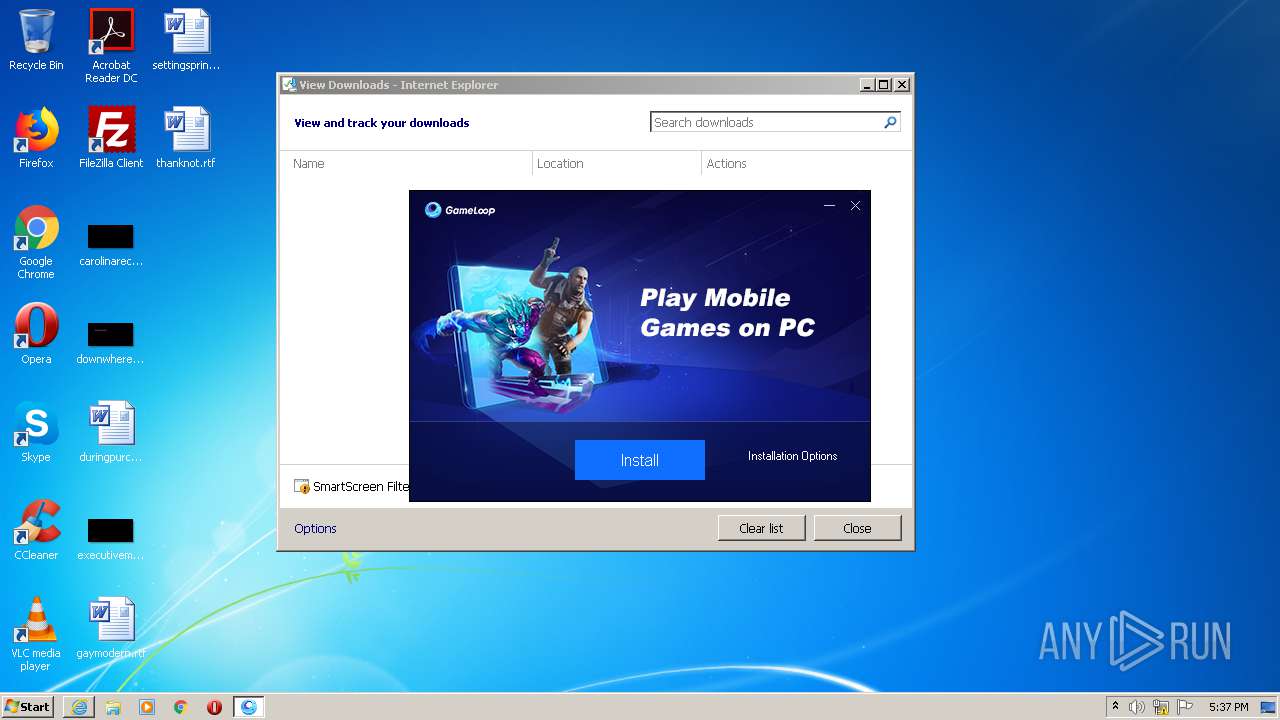
Task: Click the 5:37 PM taskbar clock
Action: point(1228,707)
